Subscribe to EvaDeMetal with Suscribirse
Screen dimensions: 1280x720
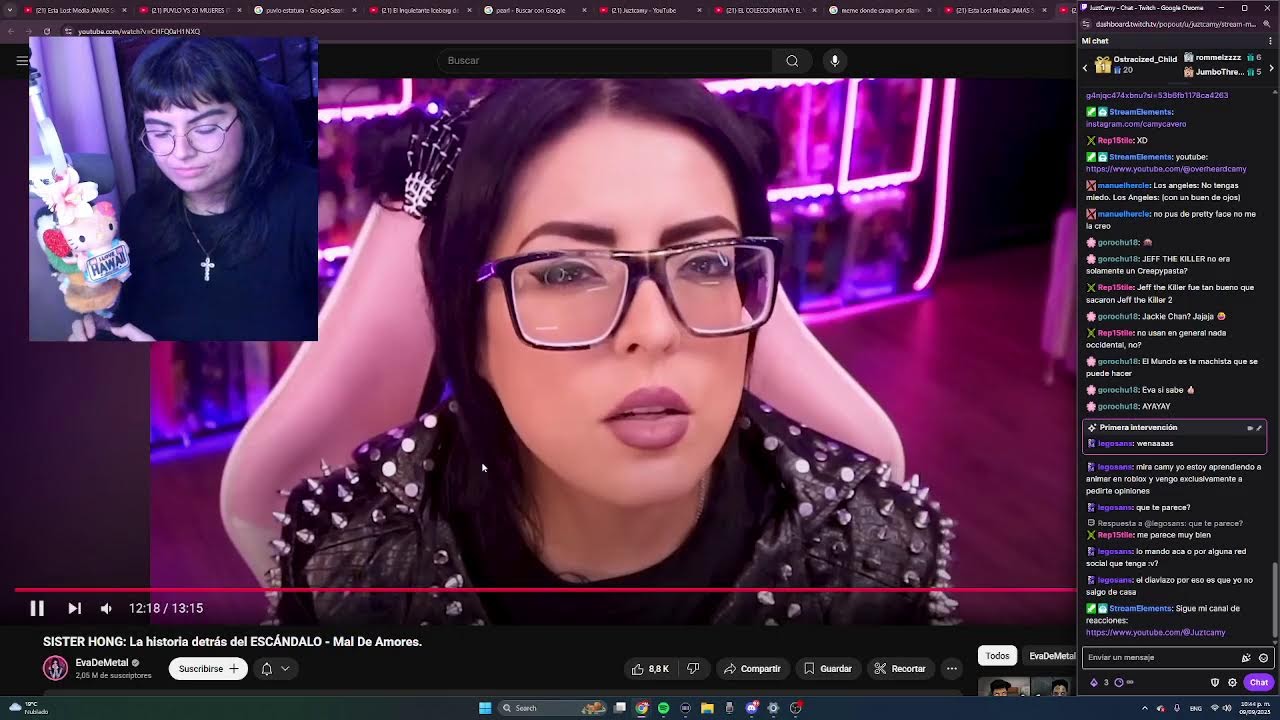208,669
